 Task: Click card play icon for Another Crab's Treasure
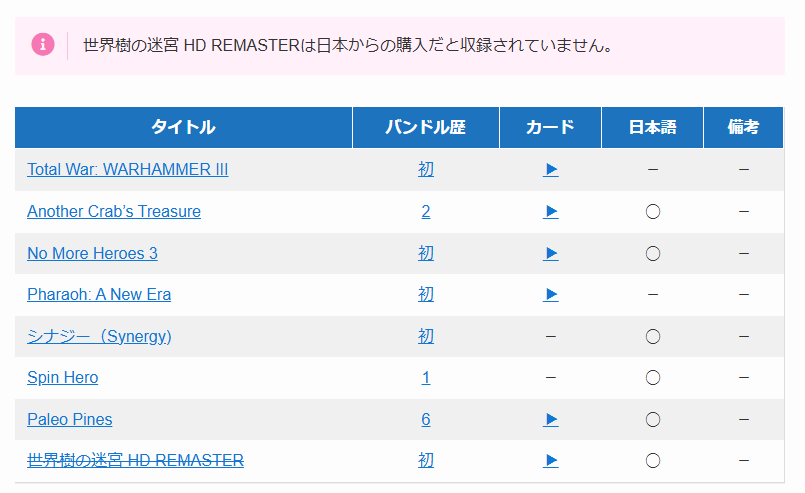click(x=551, y=212)
